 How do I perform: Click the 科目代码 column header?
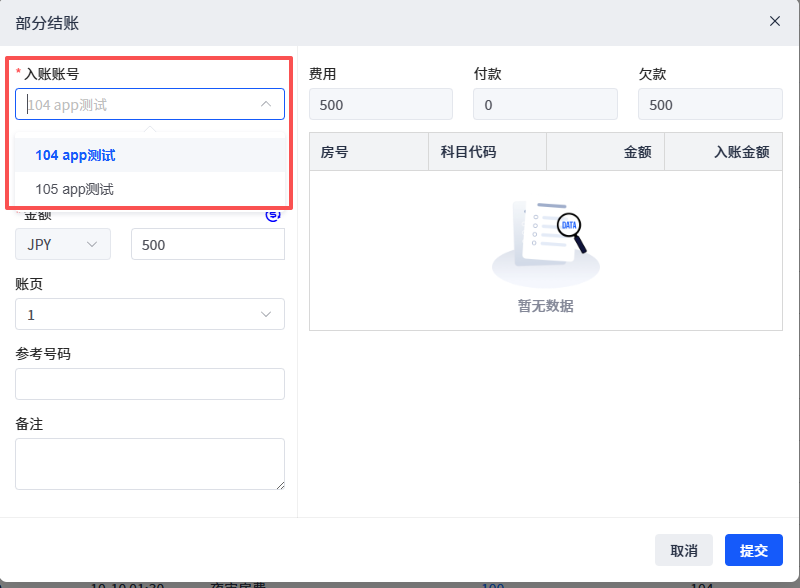468,152
